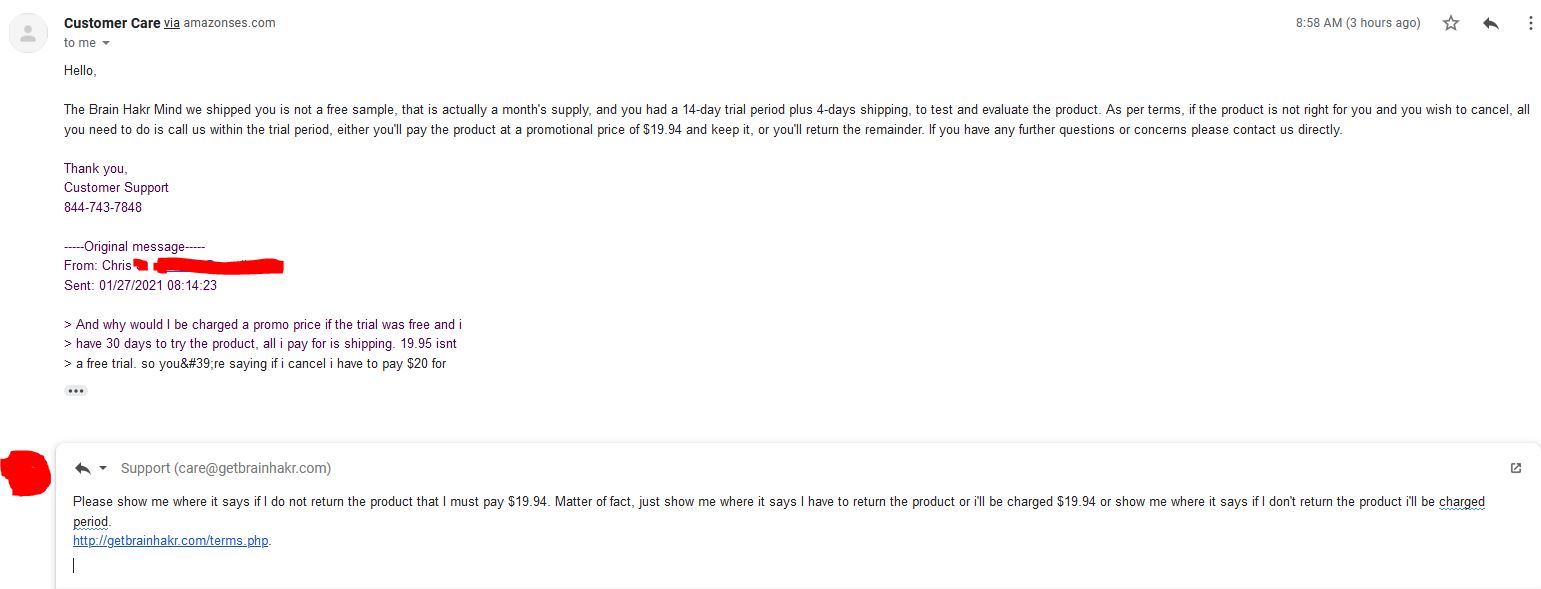Expand the "to me" recipient details arrow
The image size is (1541, 589).
(106, 43)
